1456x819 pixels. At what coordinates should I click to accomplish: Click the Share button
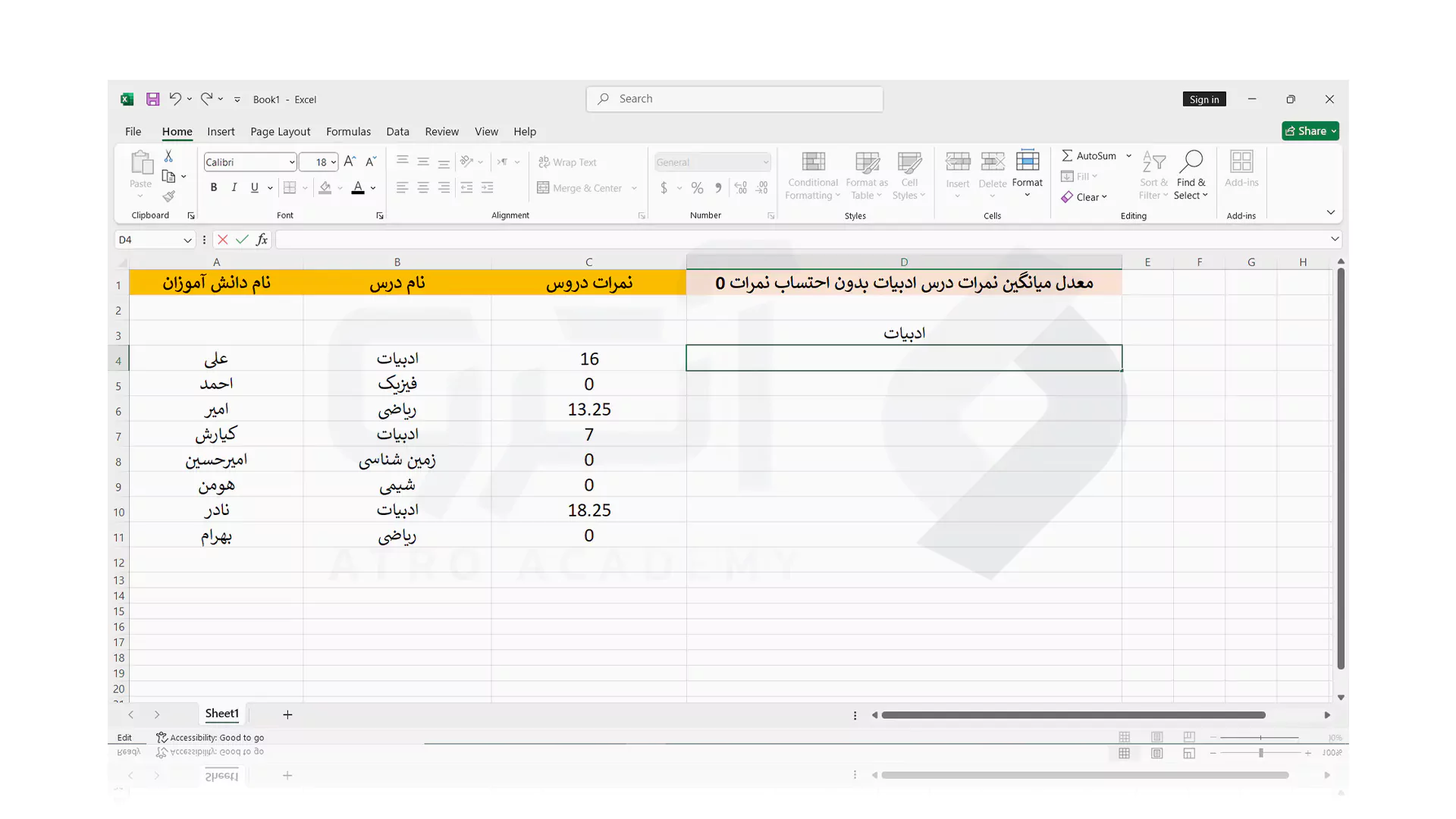pos(1310,131)
